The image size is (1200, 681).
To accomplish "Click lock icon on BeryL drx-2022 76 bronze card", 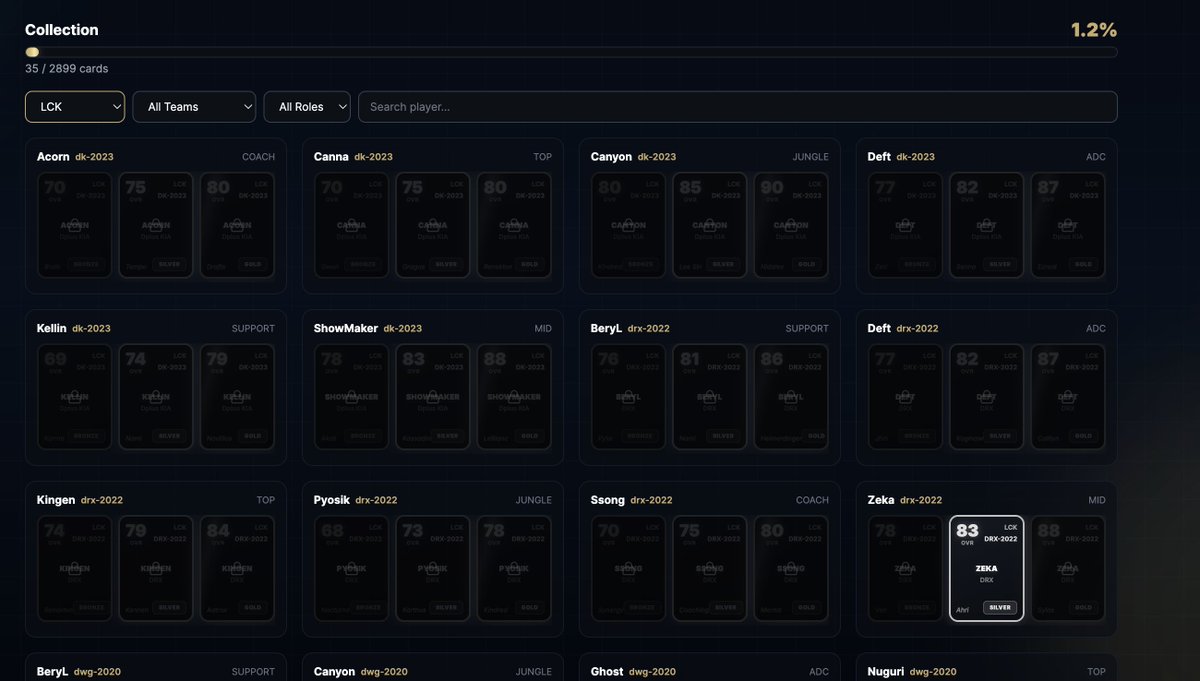I will point(629,398).
